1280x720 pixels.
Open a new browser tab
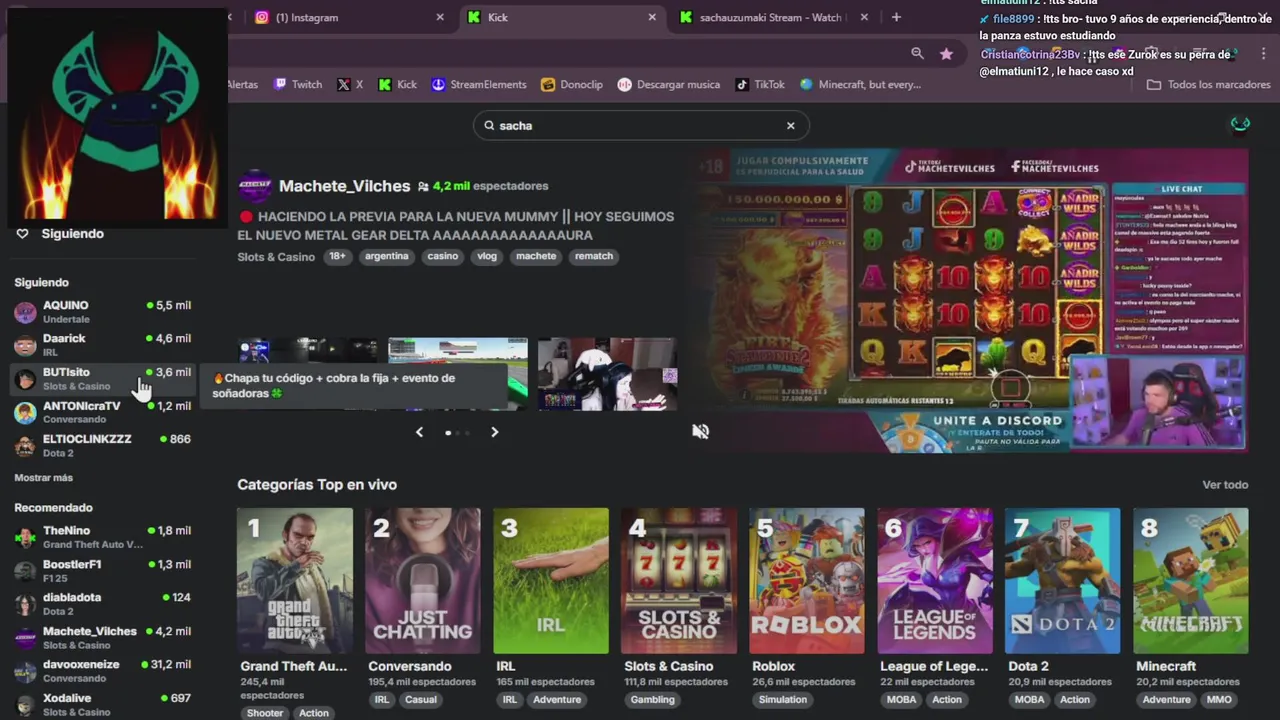coord(896,17)
